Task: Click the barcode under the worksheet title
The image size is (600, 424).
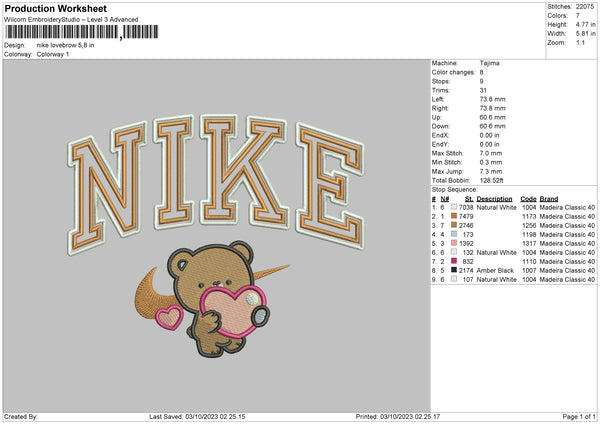Action: coord(82,32)
